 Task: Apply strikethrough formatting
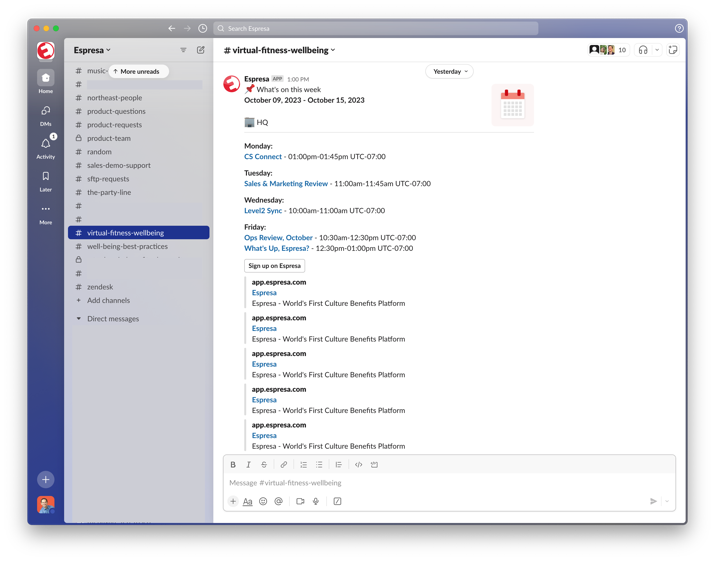coord(264,465)
